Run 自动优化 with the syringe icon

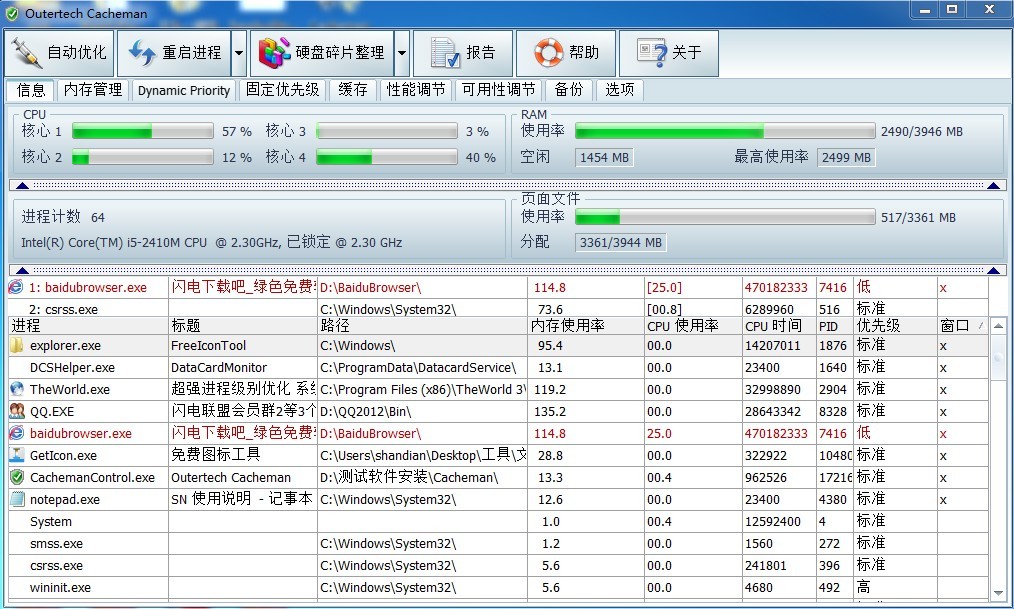59,53
